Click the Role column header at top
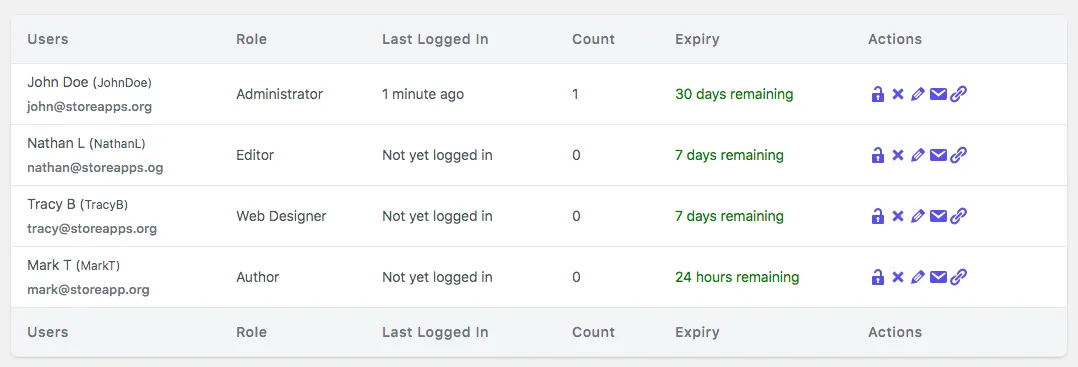 point(252,39)
